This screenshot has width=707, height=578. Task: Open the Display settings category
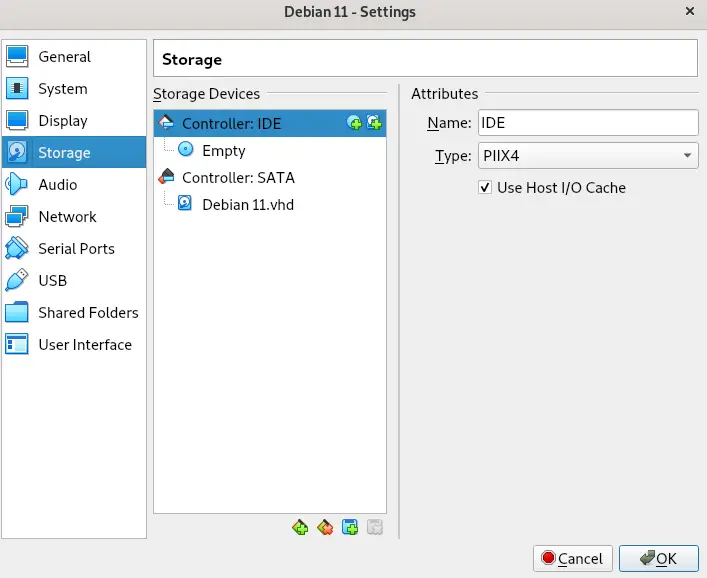[x=74, y=121]
